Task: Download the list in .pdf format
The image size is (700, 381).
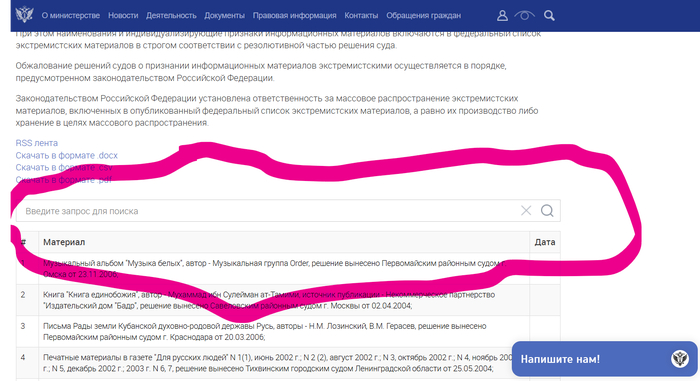Action: tap(63, 180)
